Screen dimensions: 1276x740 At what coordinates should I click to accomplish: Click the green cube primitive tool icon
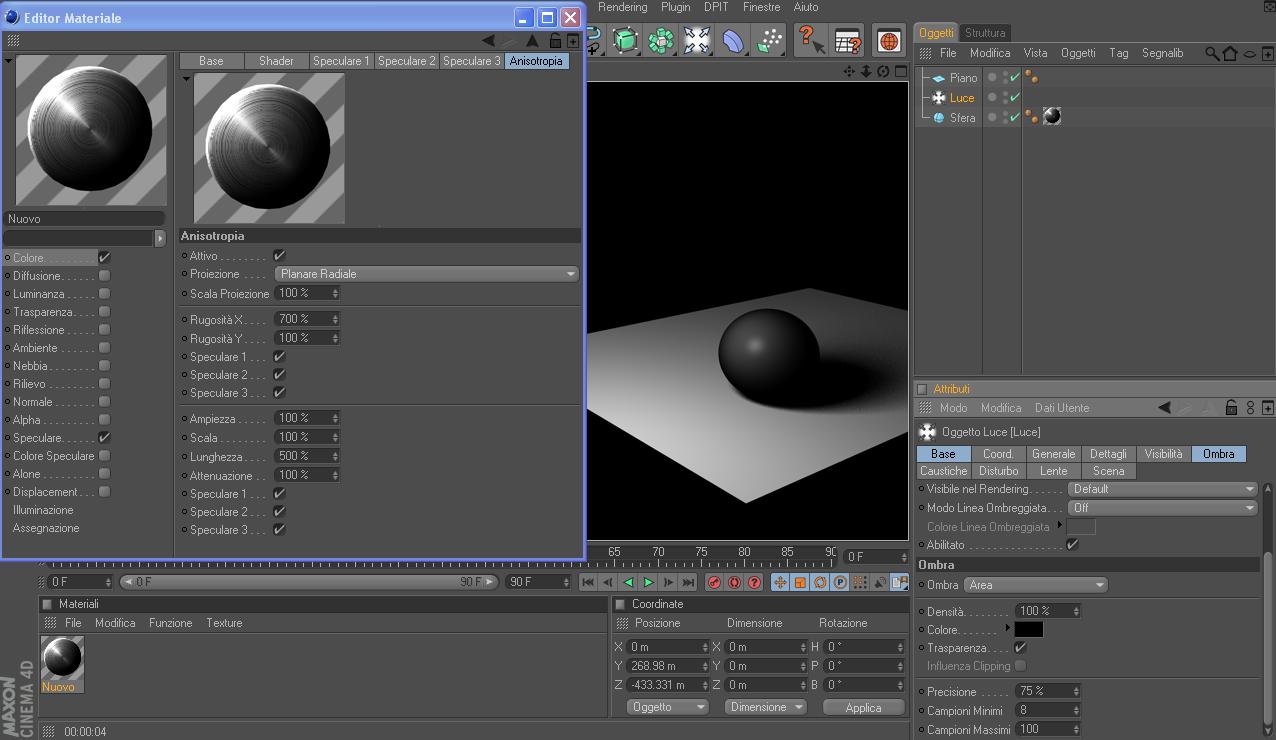[626, 40]
